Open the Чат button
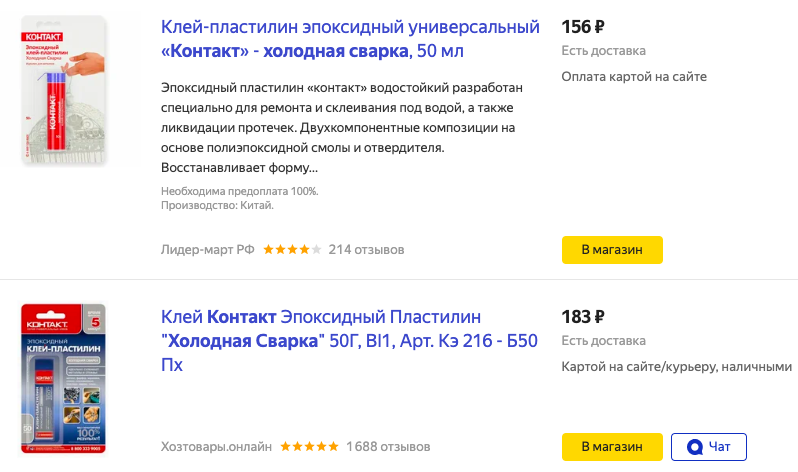Image resolution: width=798 pixels, height=472 pixels. [x=709, y=446]
